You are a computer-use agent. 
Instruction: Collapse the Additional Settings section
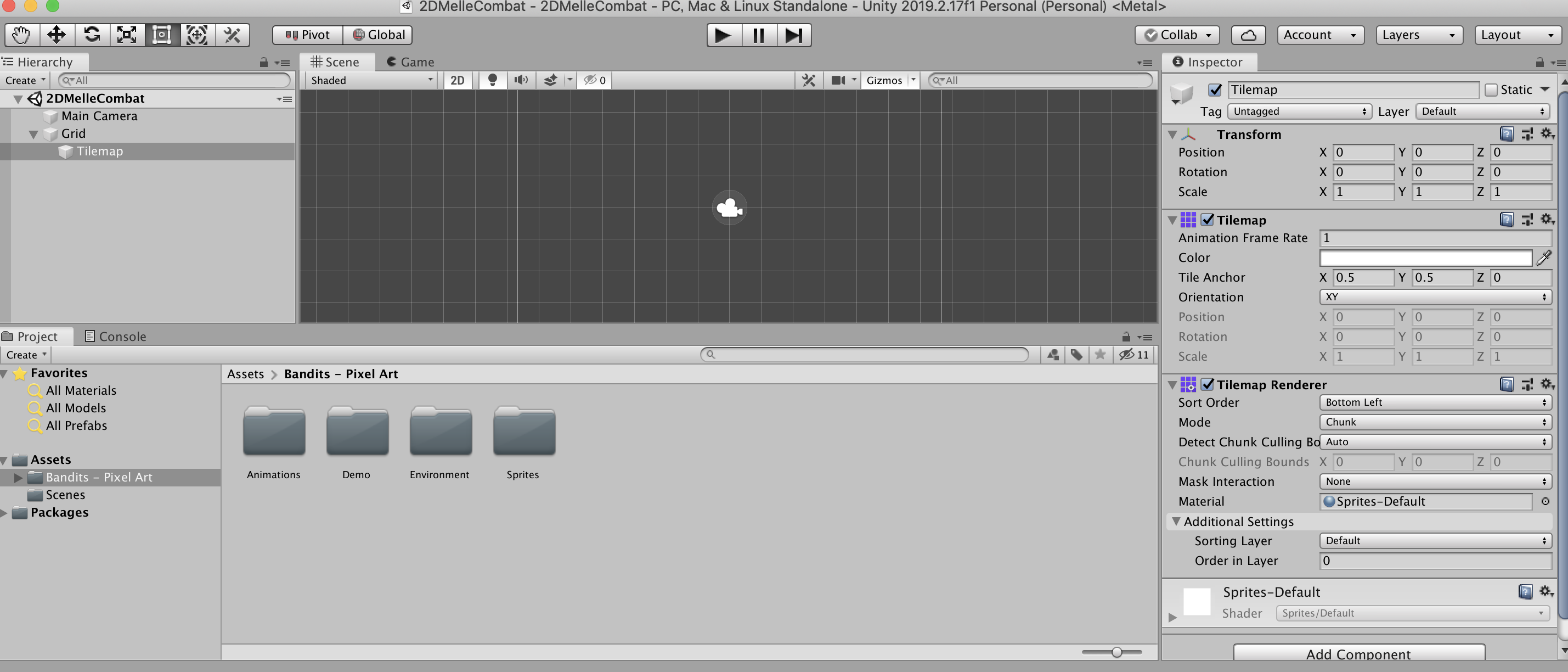click(1176, 522)
